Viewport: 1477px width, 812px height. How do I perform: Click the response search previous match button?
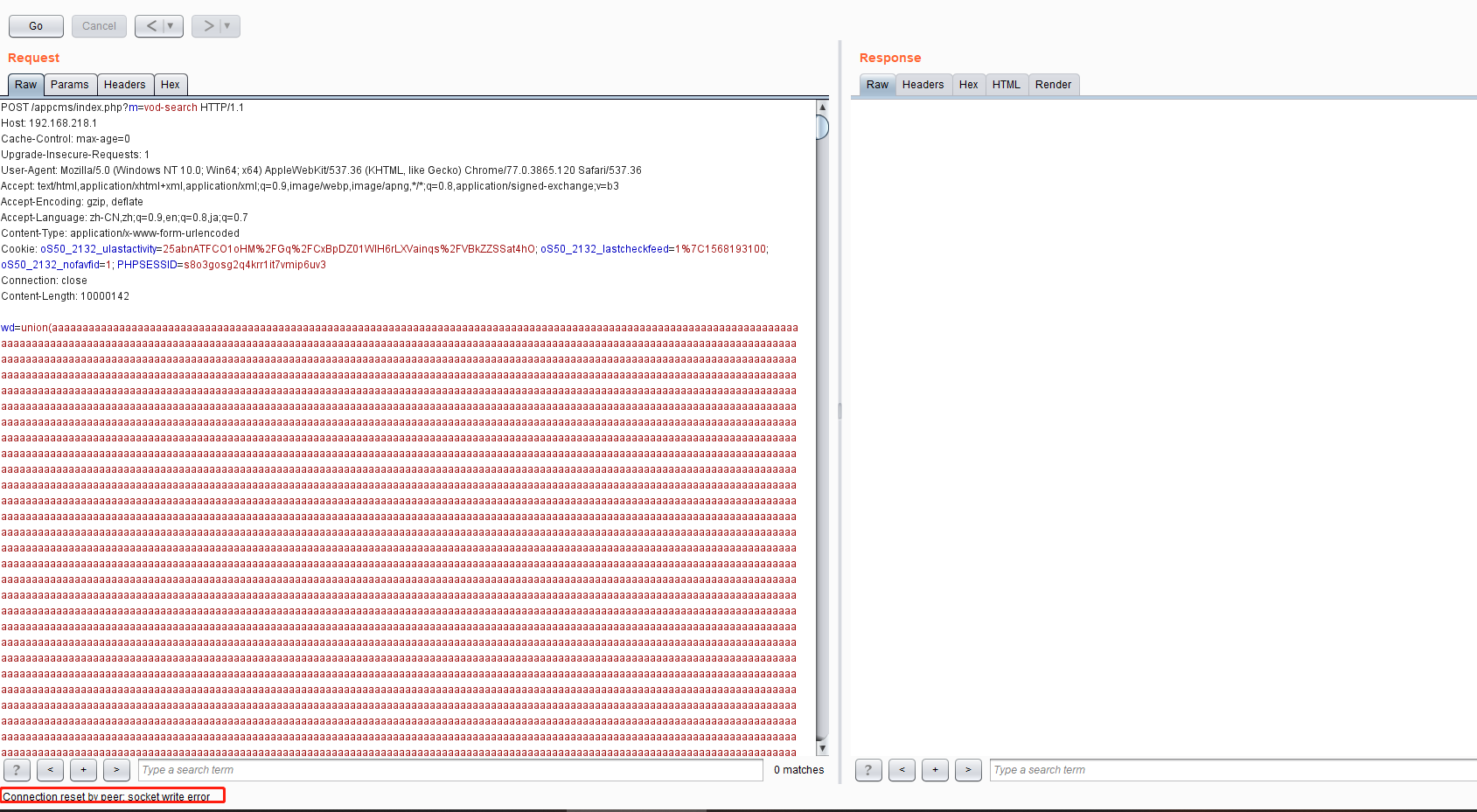[x=902, y=770]
